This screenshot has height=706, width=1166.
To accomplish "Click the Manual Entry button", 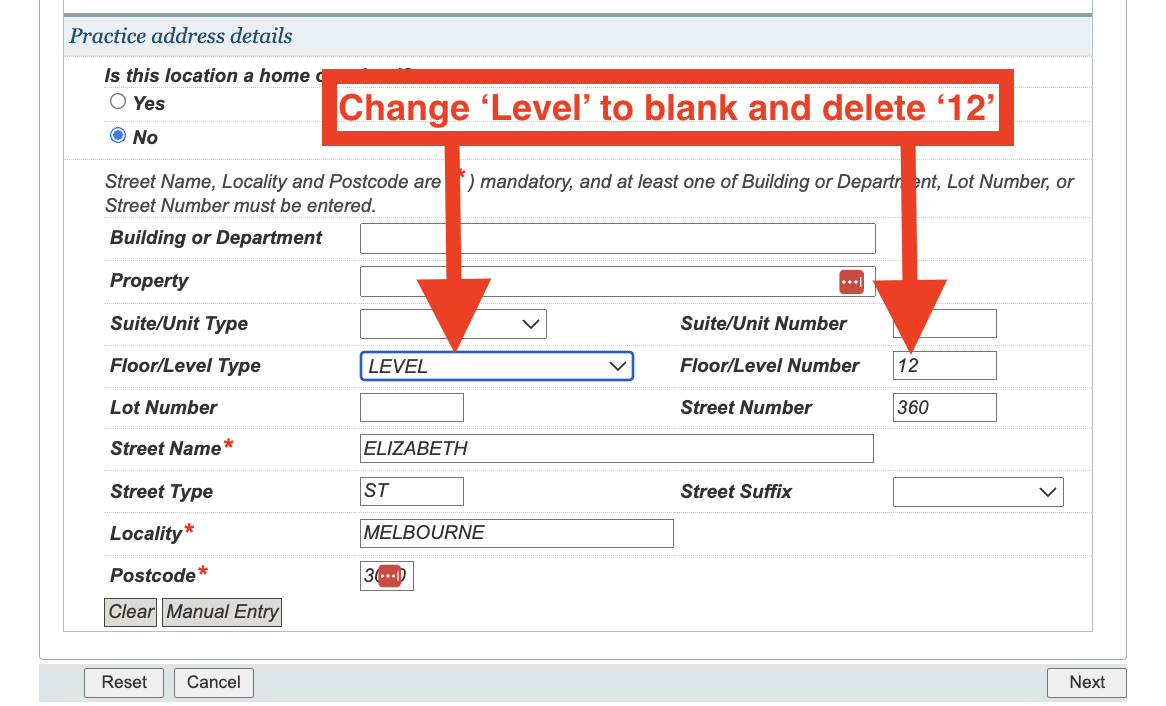I will (221, 611).
